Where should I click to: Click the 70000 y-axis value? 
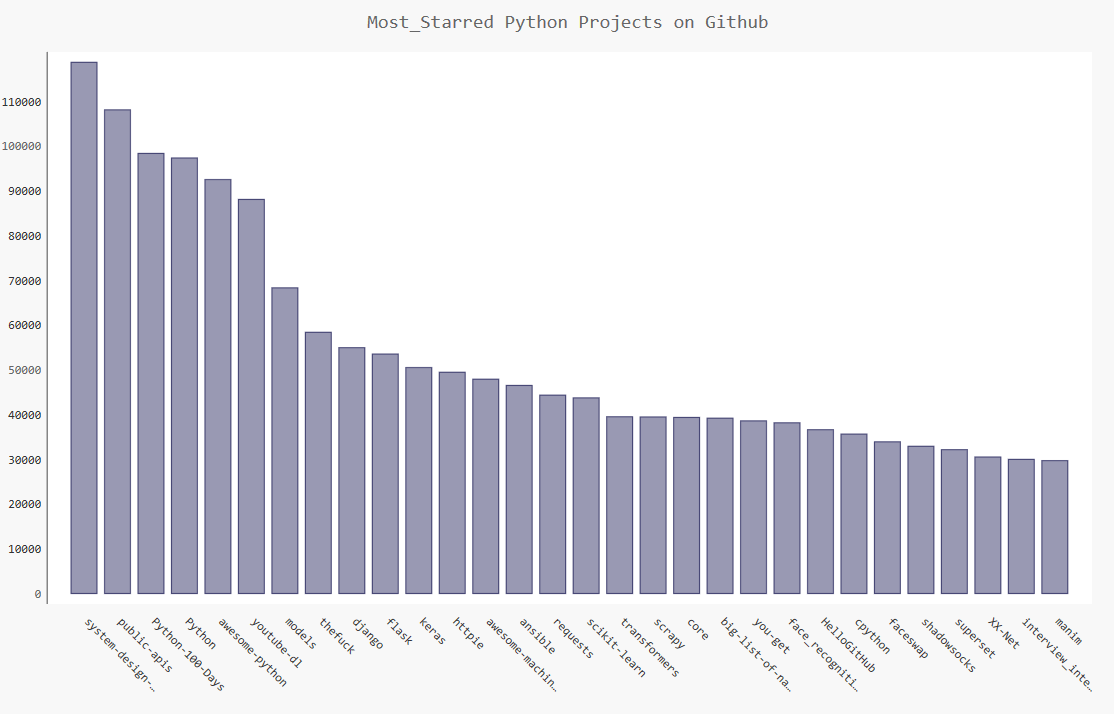24,281
